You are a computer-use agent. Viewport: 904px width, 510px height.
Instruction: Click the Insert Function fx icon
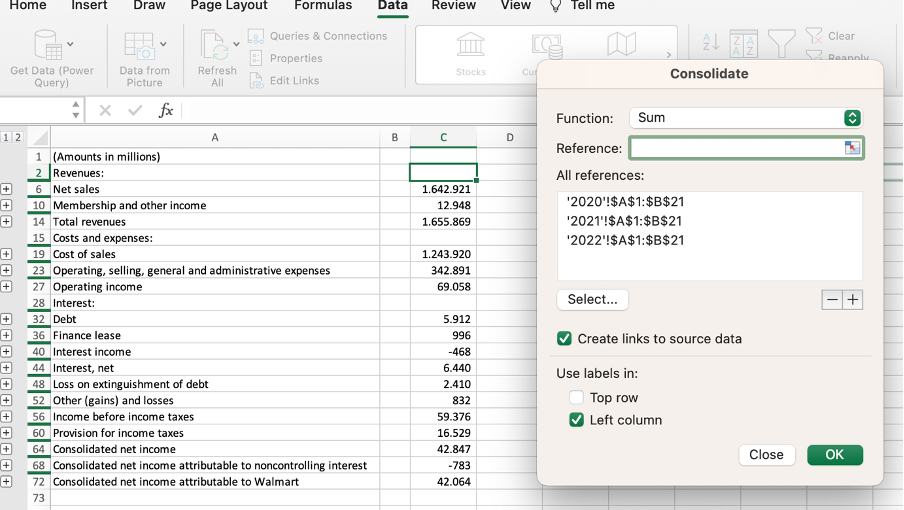166,111
